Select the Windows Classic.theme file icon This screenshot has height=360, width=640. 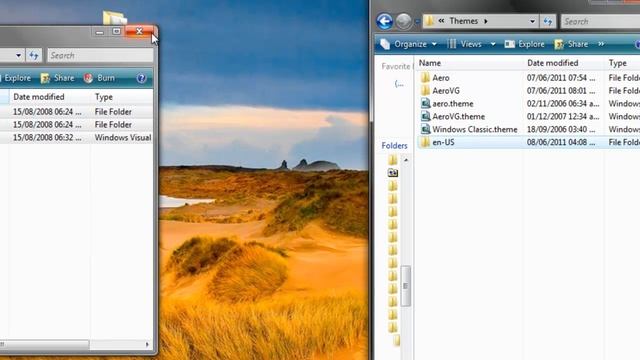[425, 129]
